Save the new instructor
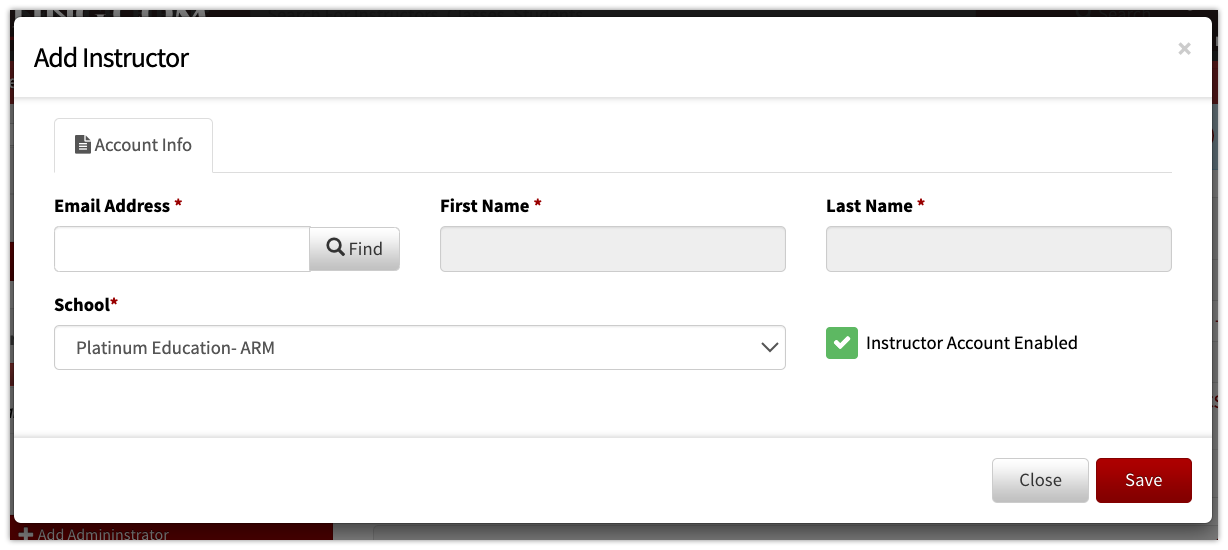The image size is (1228, 550). (x=1144, y=480)
